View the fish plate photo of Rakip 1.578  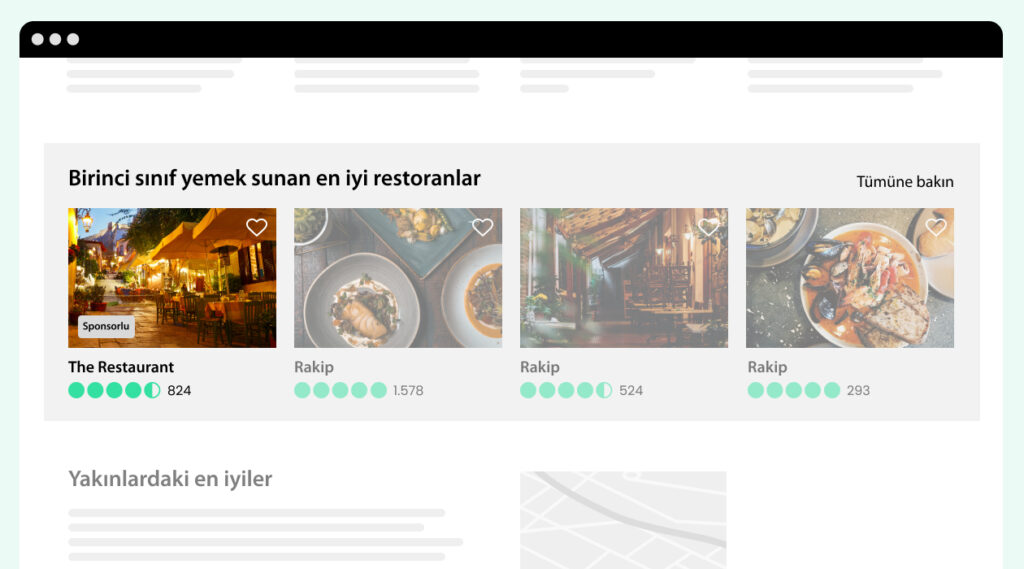[398, 278]
